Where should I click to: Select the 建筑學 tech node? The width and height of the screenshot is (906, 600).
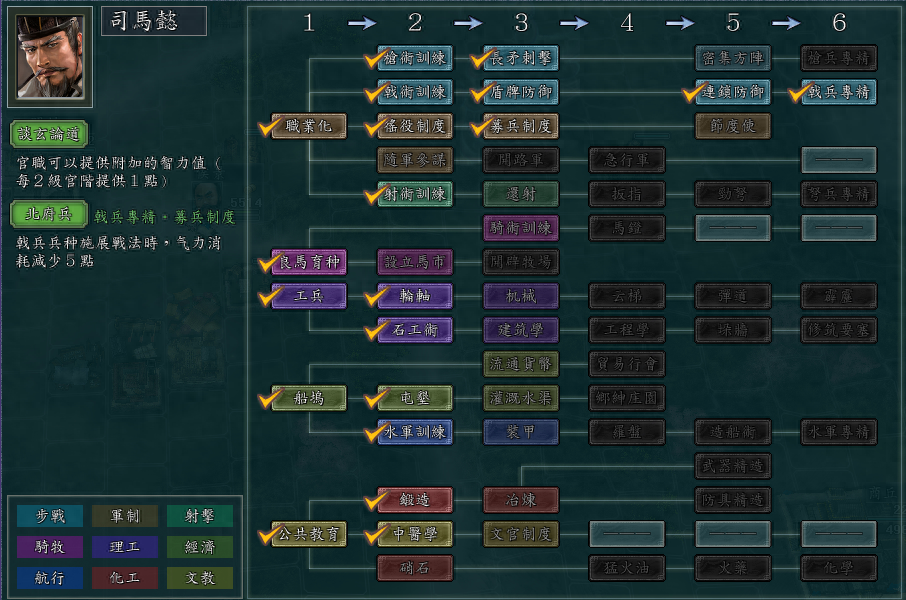pos(521,330)
